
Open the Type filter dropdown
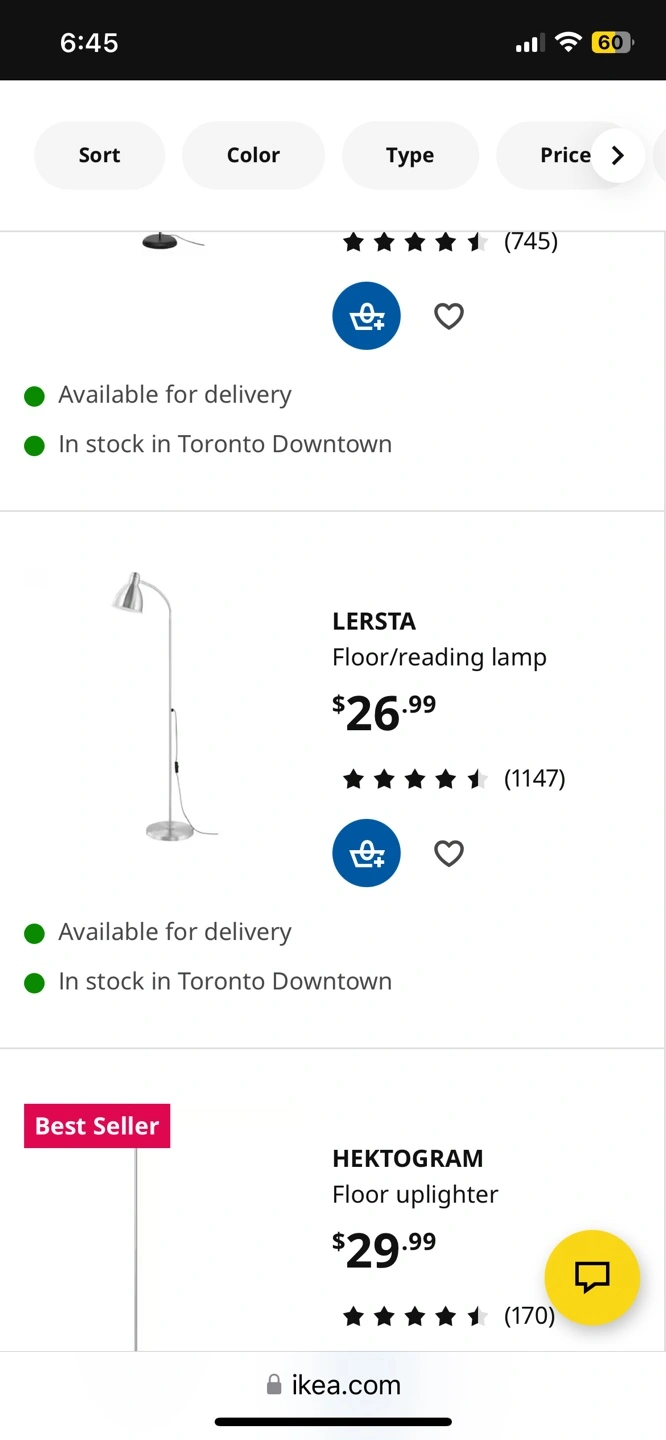click(410, 155)
